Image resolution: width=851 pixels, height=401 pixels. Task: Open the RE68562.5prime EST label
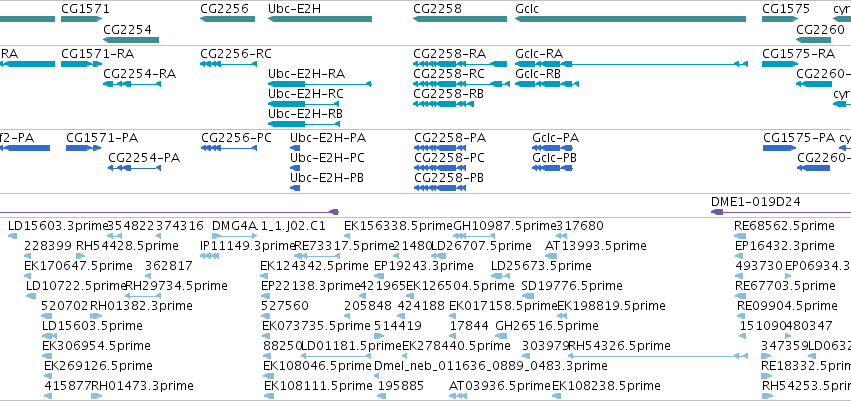click(x=784, y=226)
